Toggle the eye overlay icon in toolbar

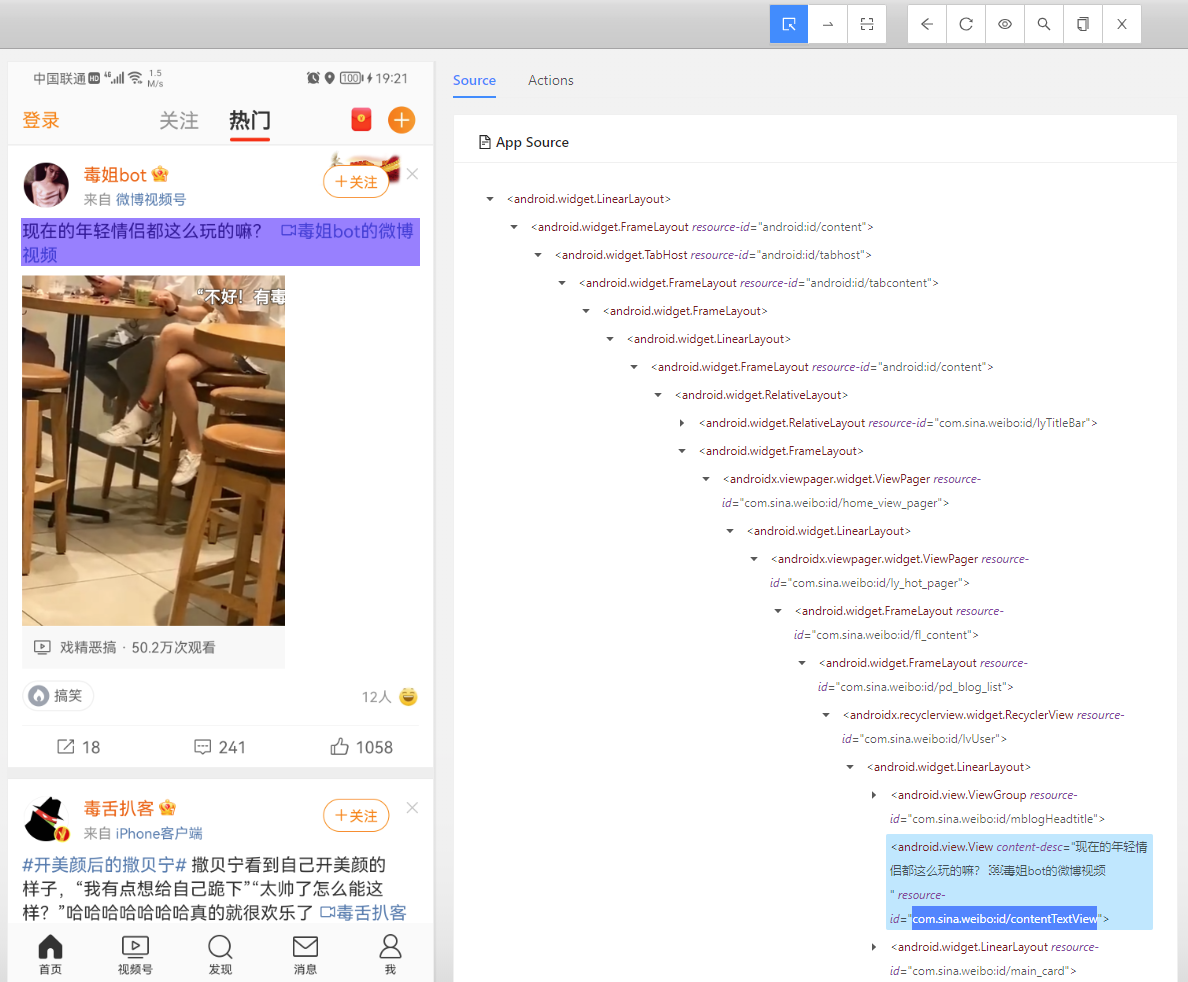click(x=1004, y=23)
